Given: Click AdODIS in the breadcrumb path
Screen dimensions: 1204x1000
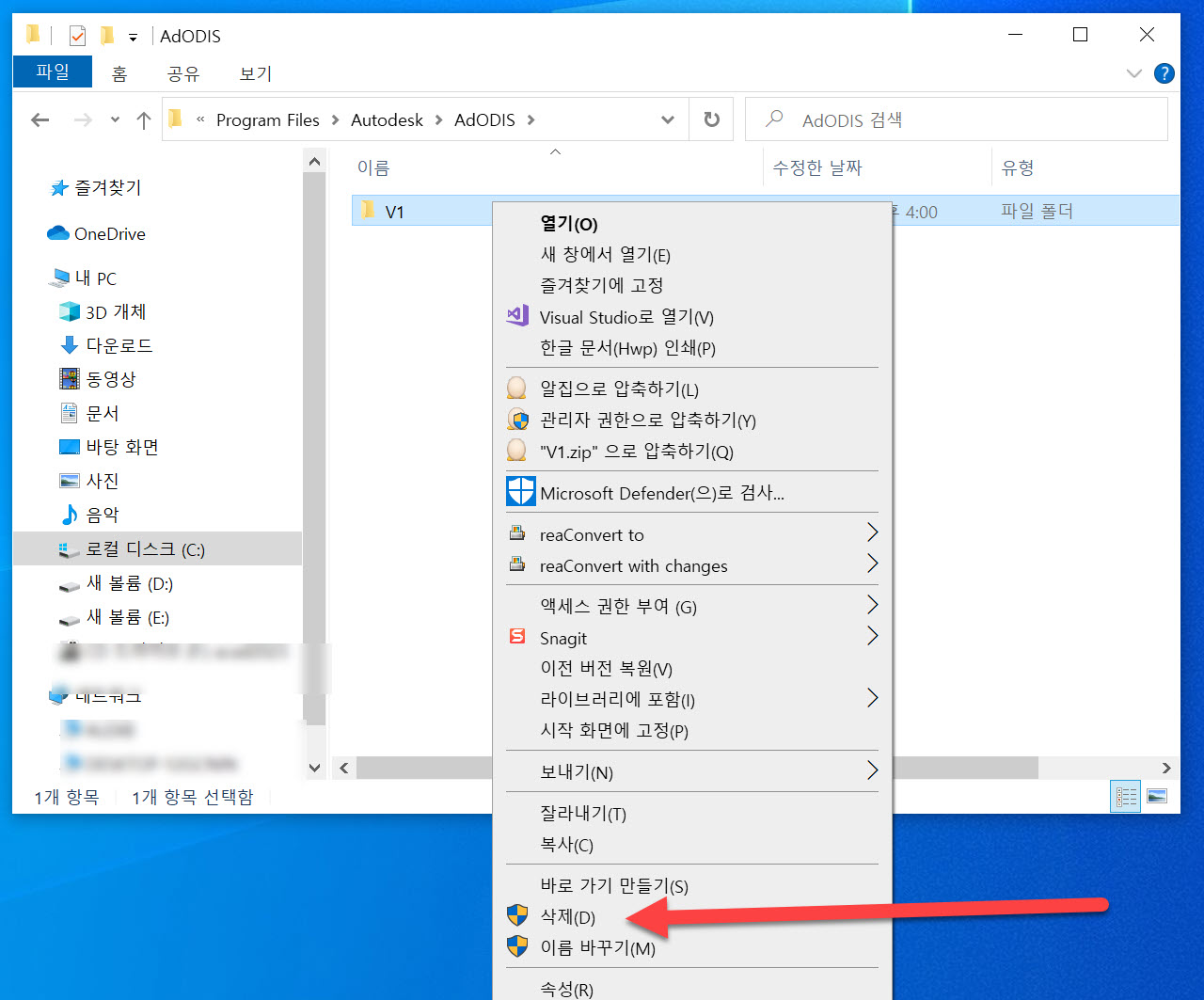Looking at the screenshot, I should [484, 119].
